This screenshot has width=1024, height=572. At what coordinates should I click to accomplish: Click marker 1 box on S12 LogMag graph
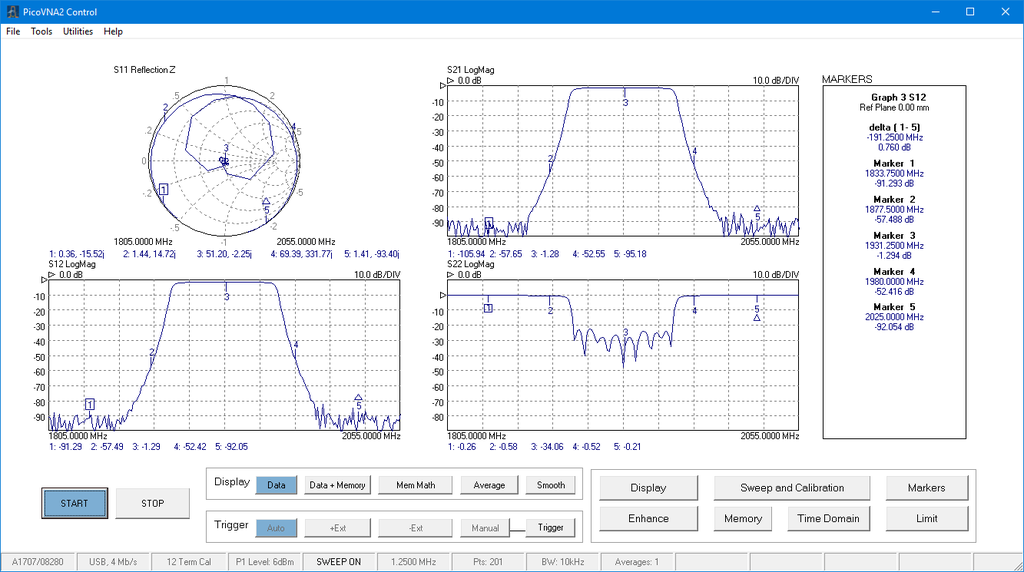89,404
